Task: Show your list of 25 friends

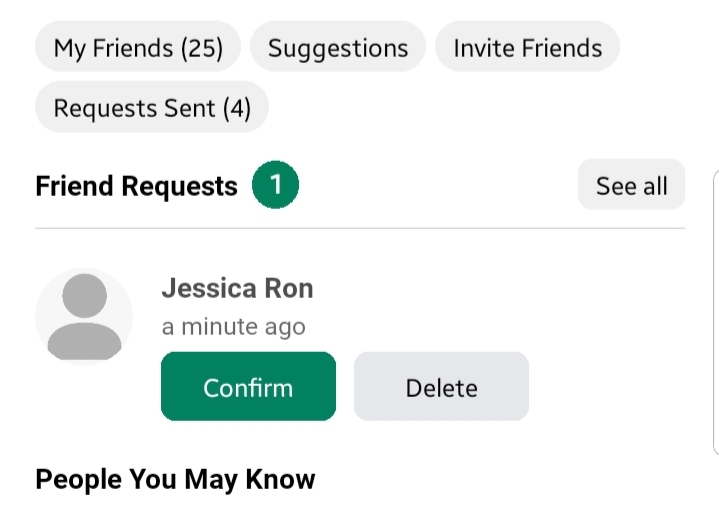Action: tap(138, 48)
